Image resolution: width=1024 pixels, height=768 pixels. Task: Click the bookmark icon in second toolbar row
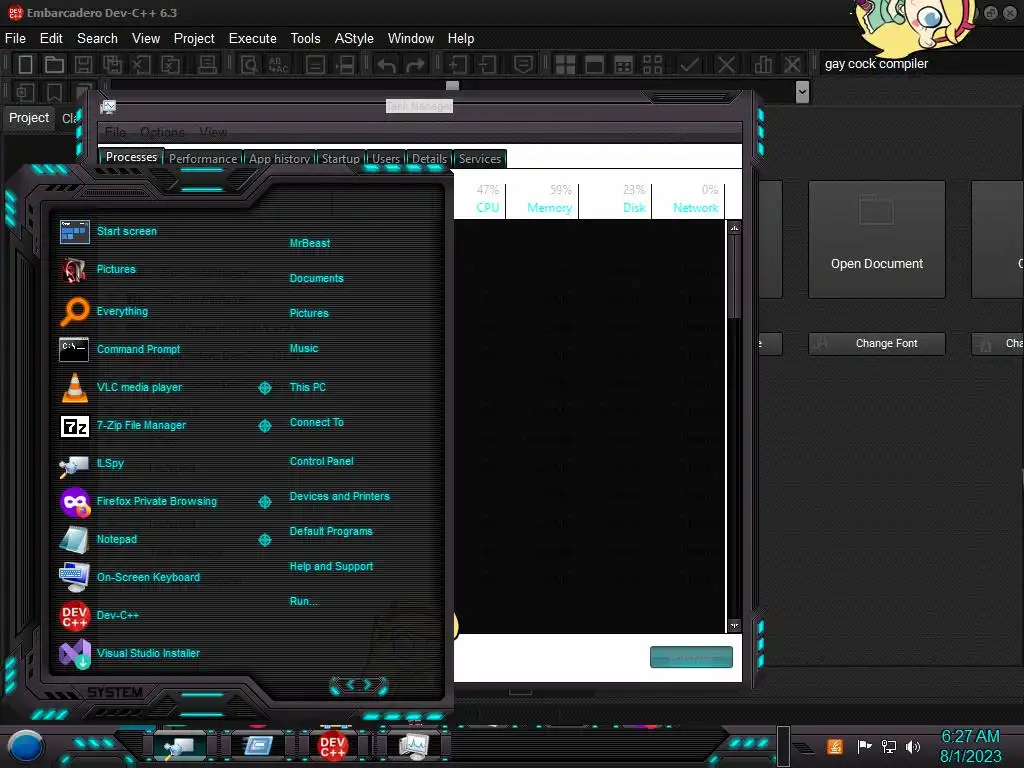(x=54, y=92)
